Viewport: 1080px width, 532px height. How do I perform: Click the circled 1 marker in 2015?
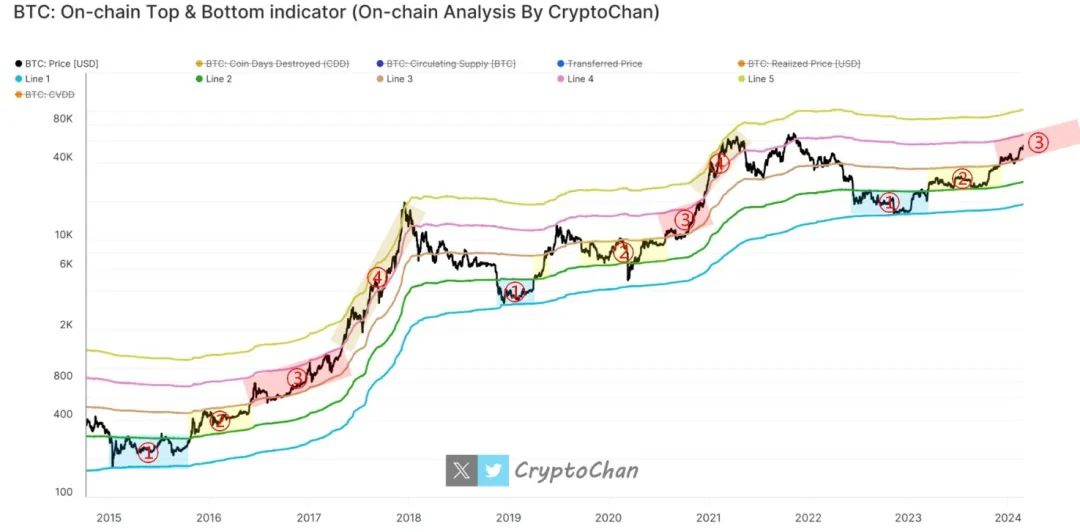[147, 453]
